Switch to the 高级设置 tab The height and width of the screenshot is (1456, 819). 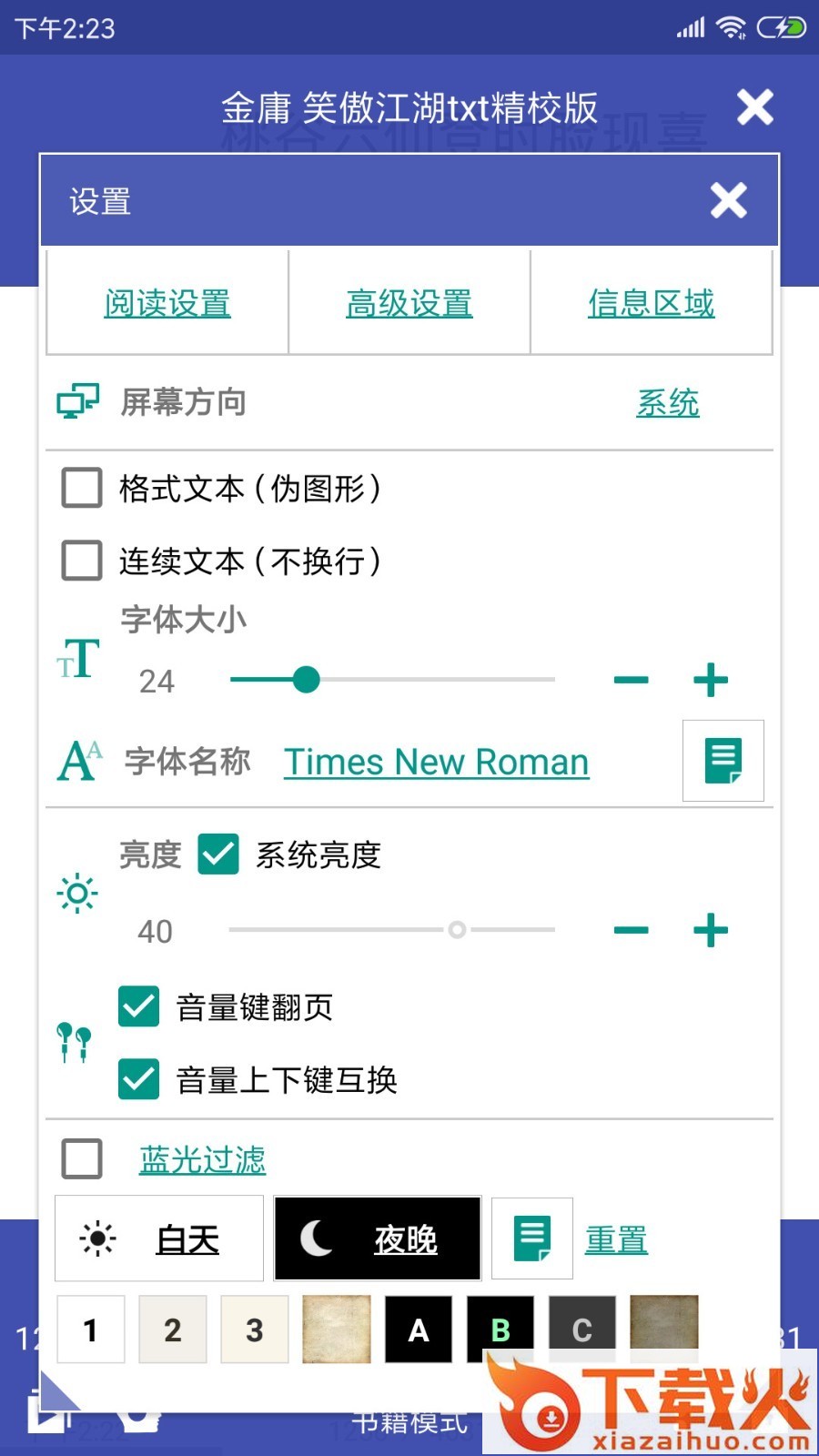pos(409,303)
